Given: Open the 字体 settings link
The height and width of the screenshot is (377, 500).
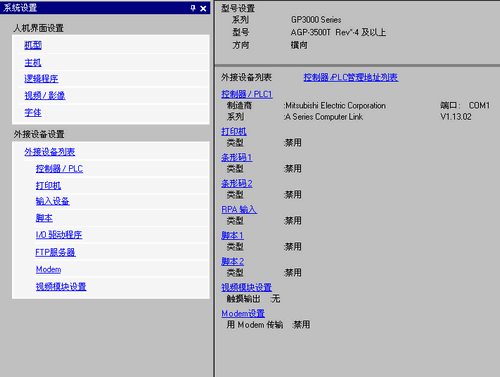Looking at the screenshot, I should [33, 113].
